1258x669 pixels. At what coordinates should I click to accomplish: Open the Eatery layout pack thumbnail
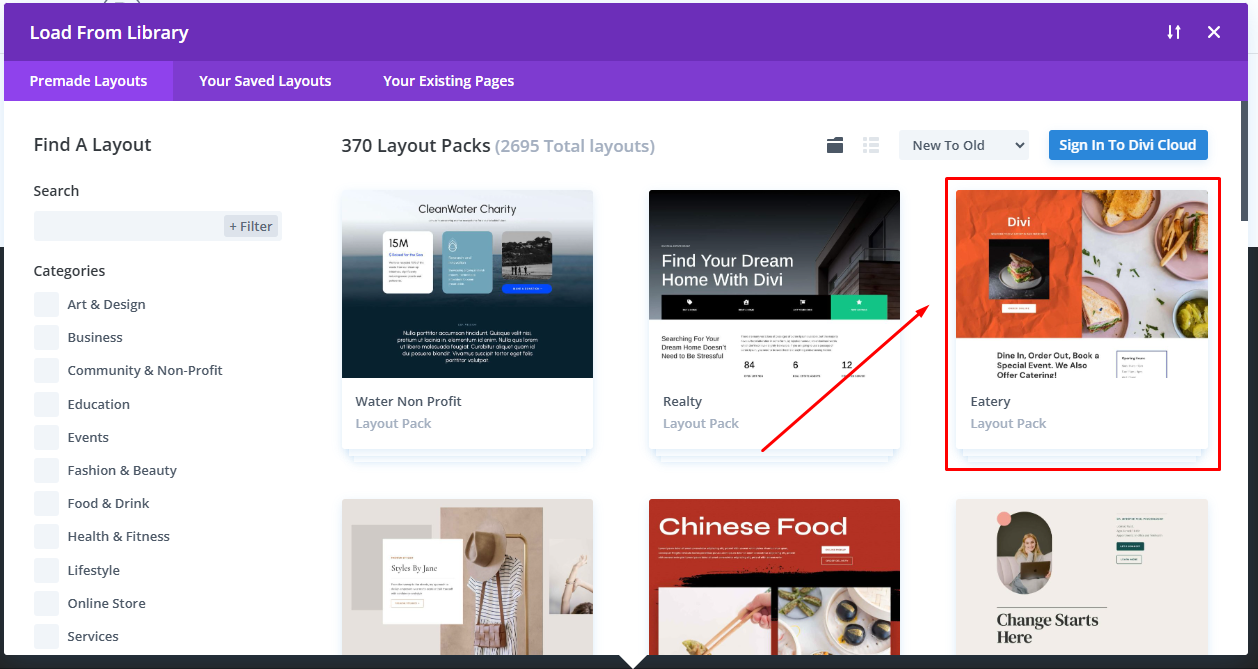[1082, 284]
